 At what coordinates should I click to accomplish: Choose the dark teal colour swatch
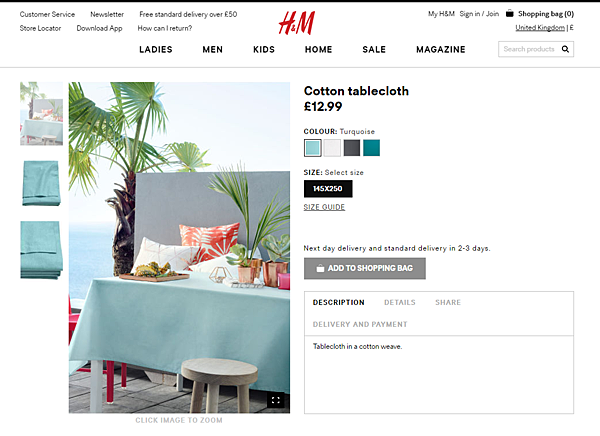click(372, 148)
